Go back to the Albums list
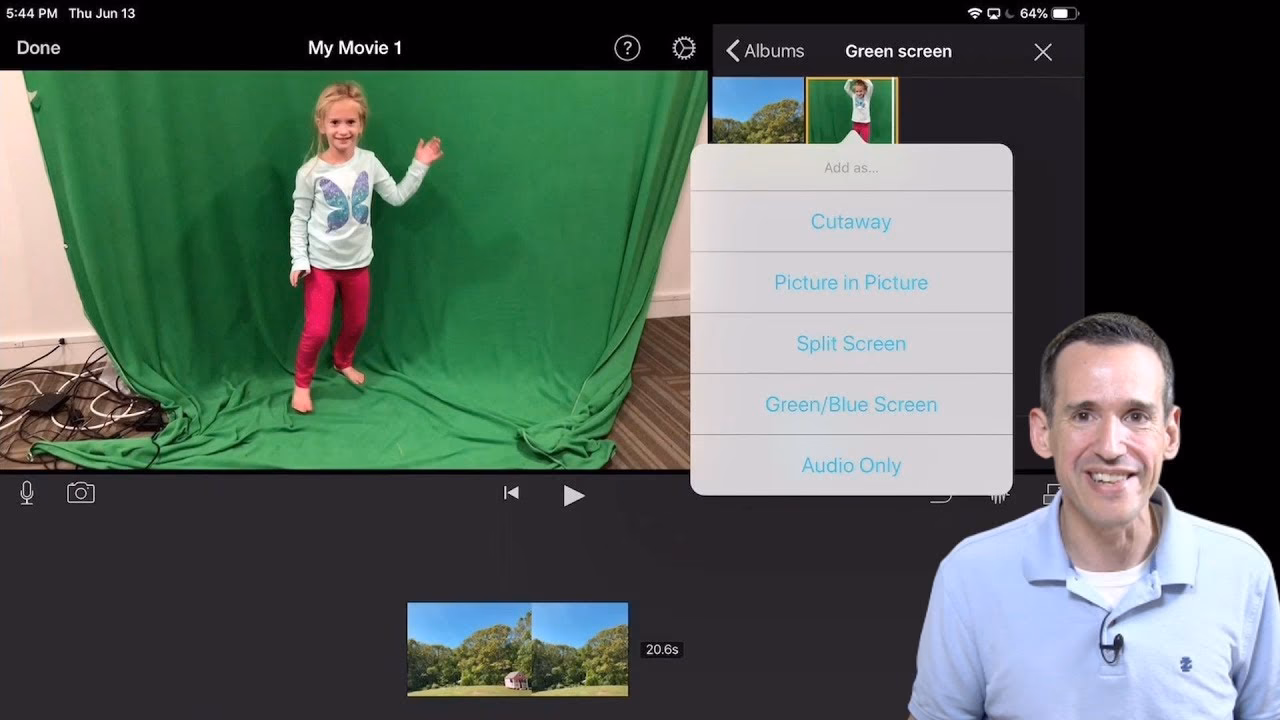The width and height of the screenshot is (1280, 720). coord(765,50)
